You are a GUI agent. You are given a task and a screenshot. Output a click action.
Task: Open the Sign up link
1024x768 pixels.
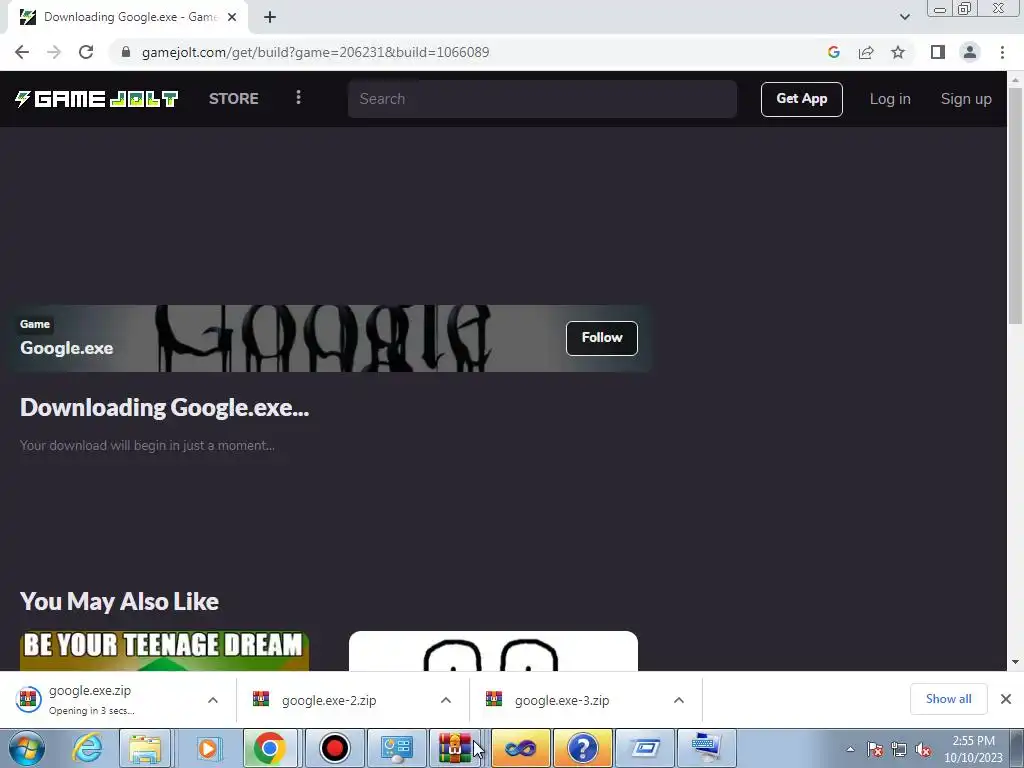coord(965,99)
